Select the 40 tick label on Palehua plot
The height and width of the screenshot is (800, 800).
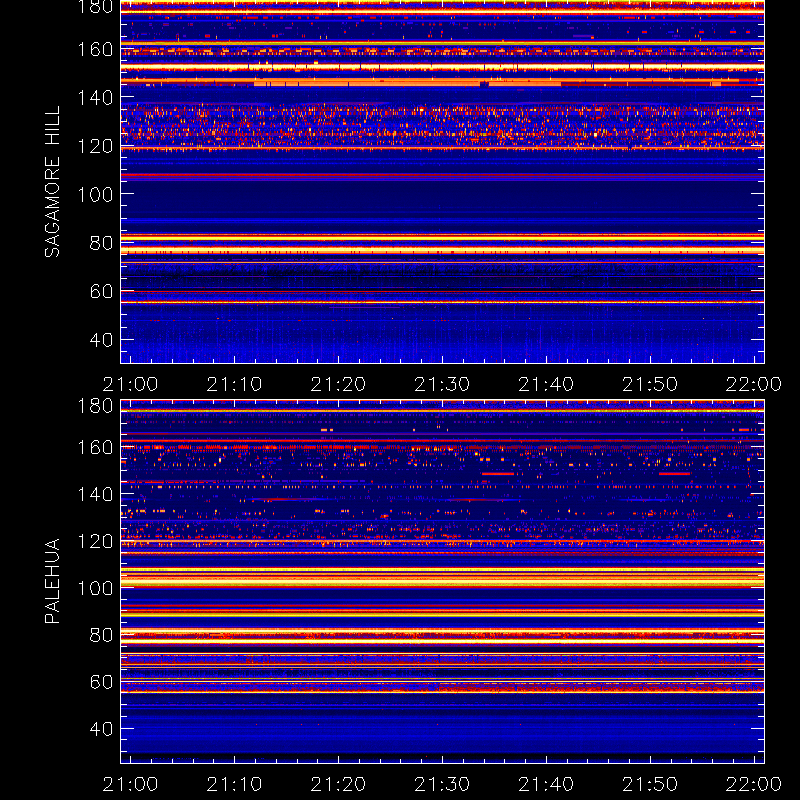pos(101,729)
